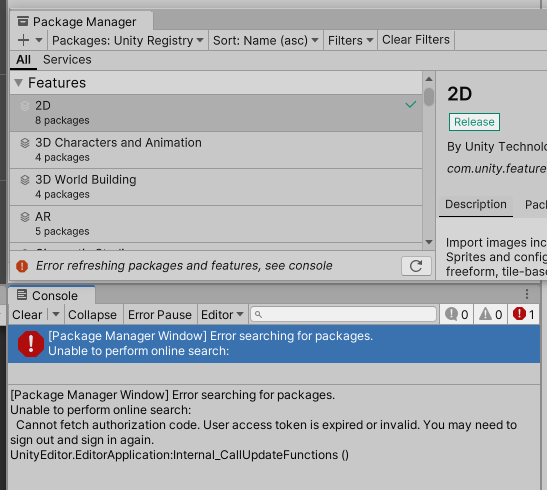Image resolution: width=547 pixels, height=490 pixels.
Task: Click the com.unity.feature package name text
Action: click(497, 169)
